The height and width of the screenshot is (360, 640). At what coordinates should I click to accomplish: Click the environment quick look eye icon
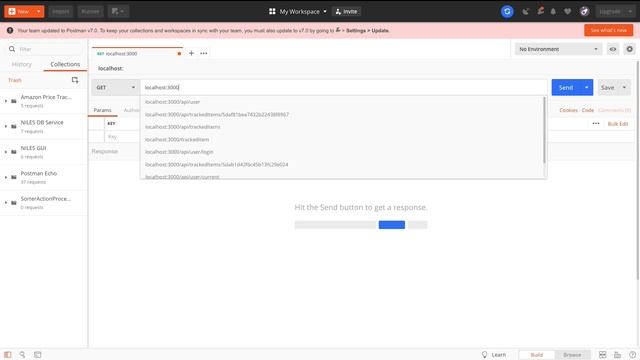pos(613,49)
